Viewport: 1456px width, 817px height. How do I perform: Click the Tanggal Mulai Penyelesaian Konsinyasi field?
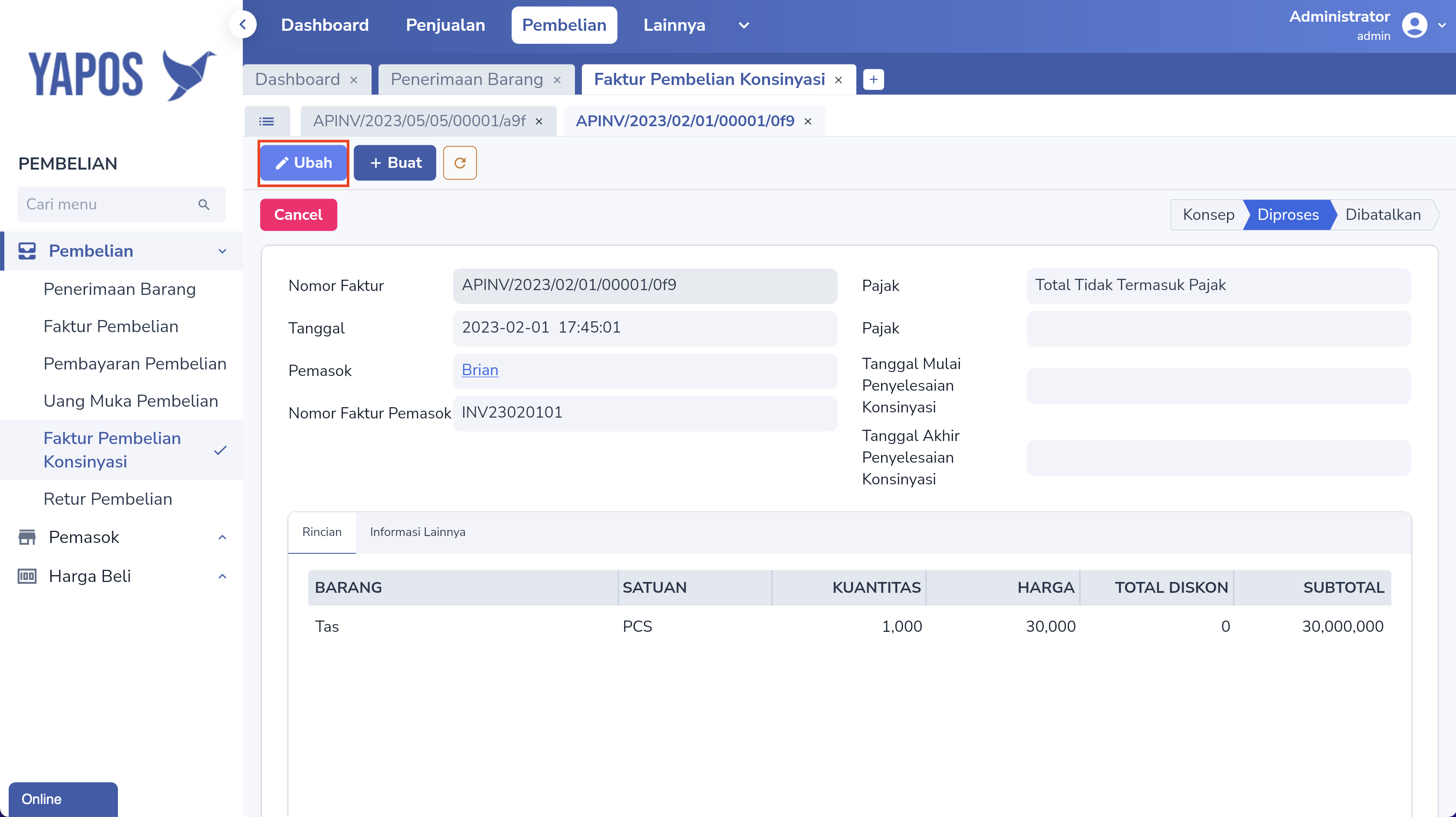[1218, 386]
